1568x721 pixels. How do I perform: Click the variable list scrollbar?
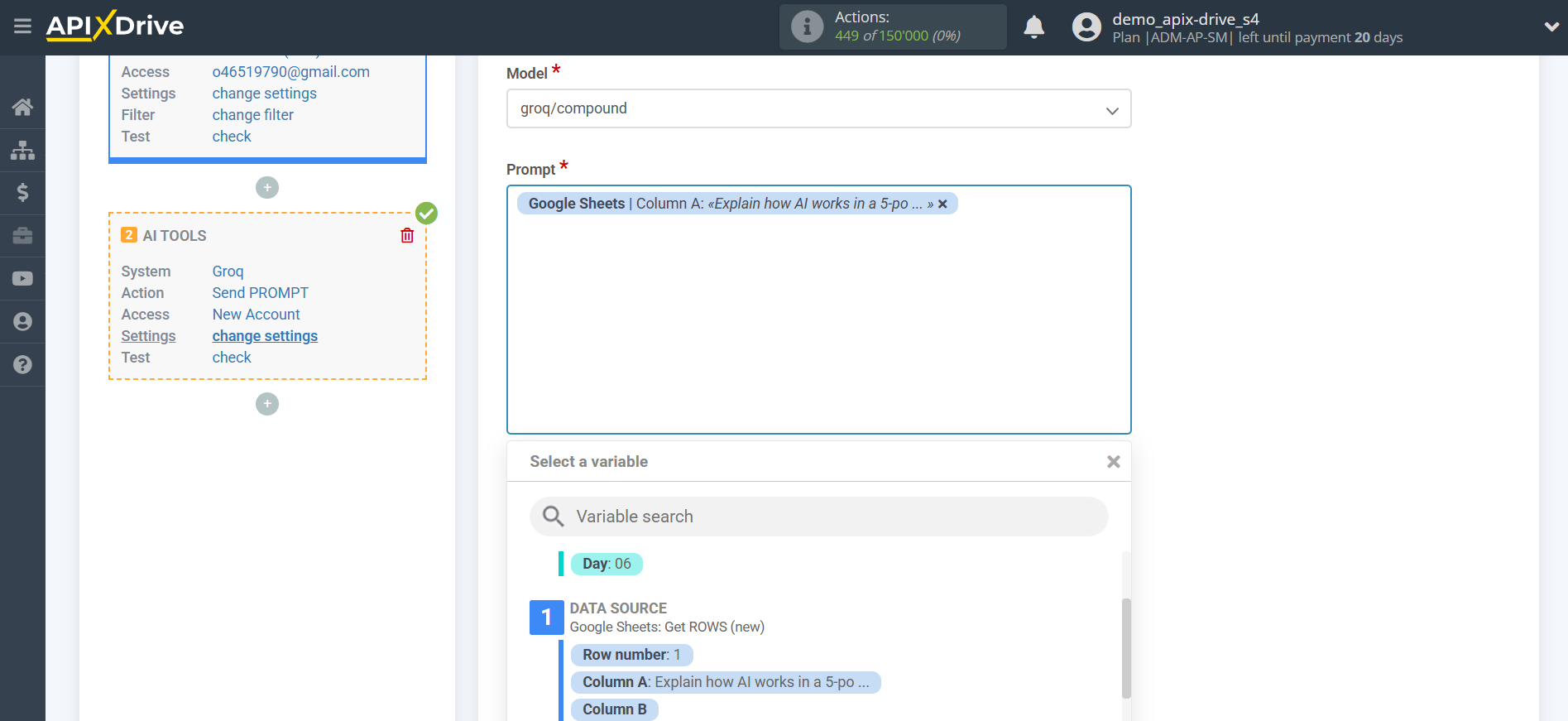point(1126,648)
